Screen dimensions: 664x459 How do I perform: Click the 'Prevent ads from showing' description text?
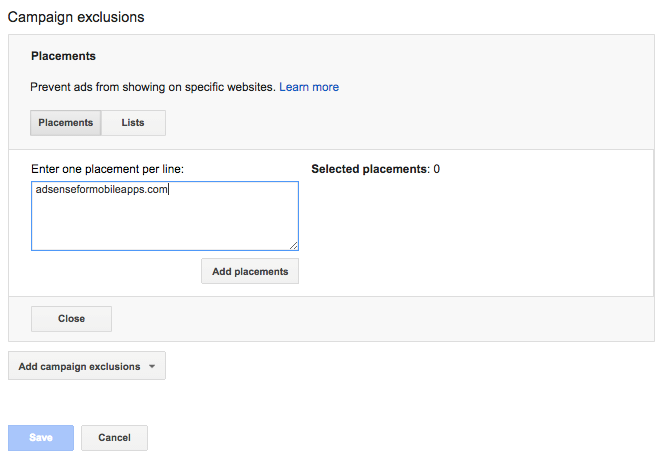pyautogui.click(x=152, y=87)
